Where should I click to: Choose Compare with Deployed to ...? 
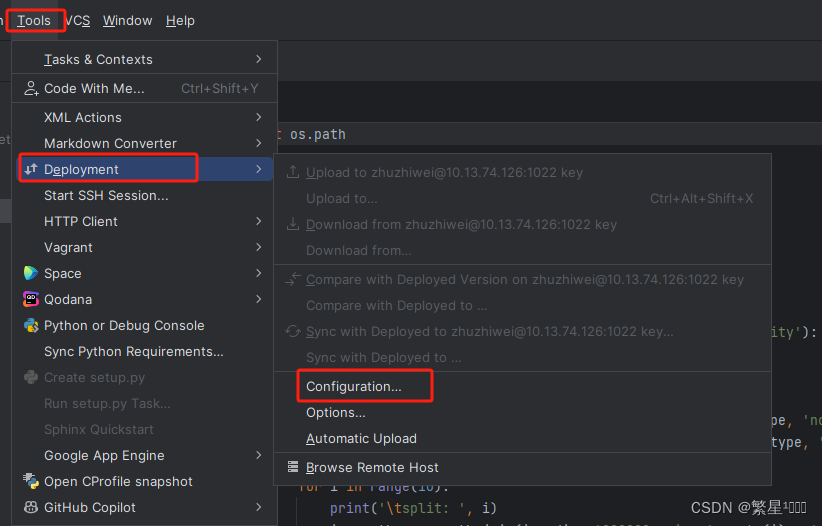(x=522, y=305)
